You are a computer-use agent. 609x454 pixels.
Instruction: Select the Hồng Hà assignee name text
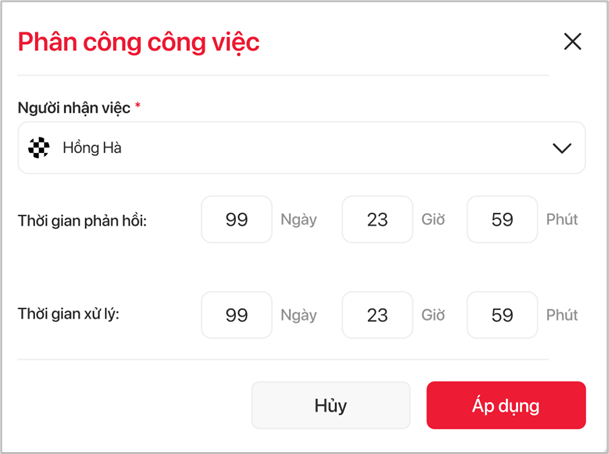tap(92, 148)
